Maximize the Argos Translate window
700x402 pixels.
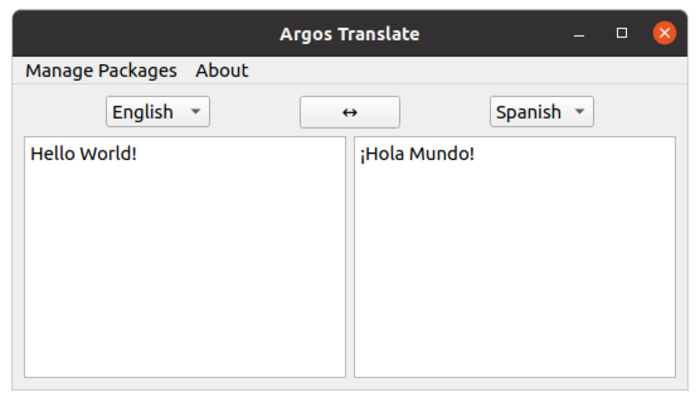(622, 34)
